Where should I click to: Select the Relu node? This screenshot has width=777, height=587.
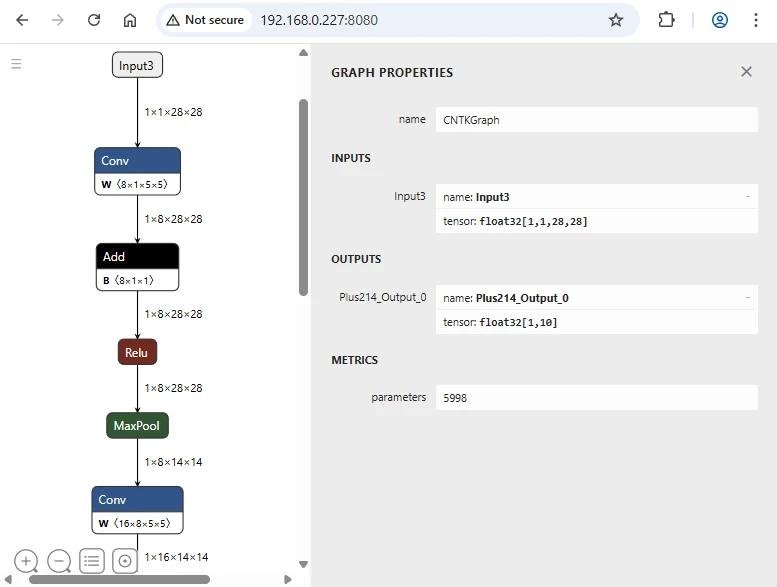137,352
